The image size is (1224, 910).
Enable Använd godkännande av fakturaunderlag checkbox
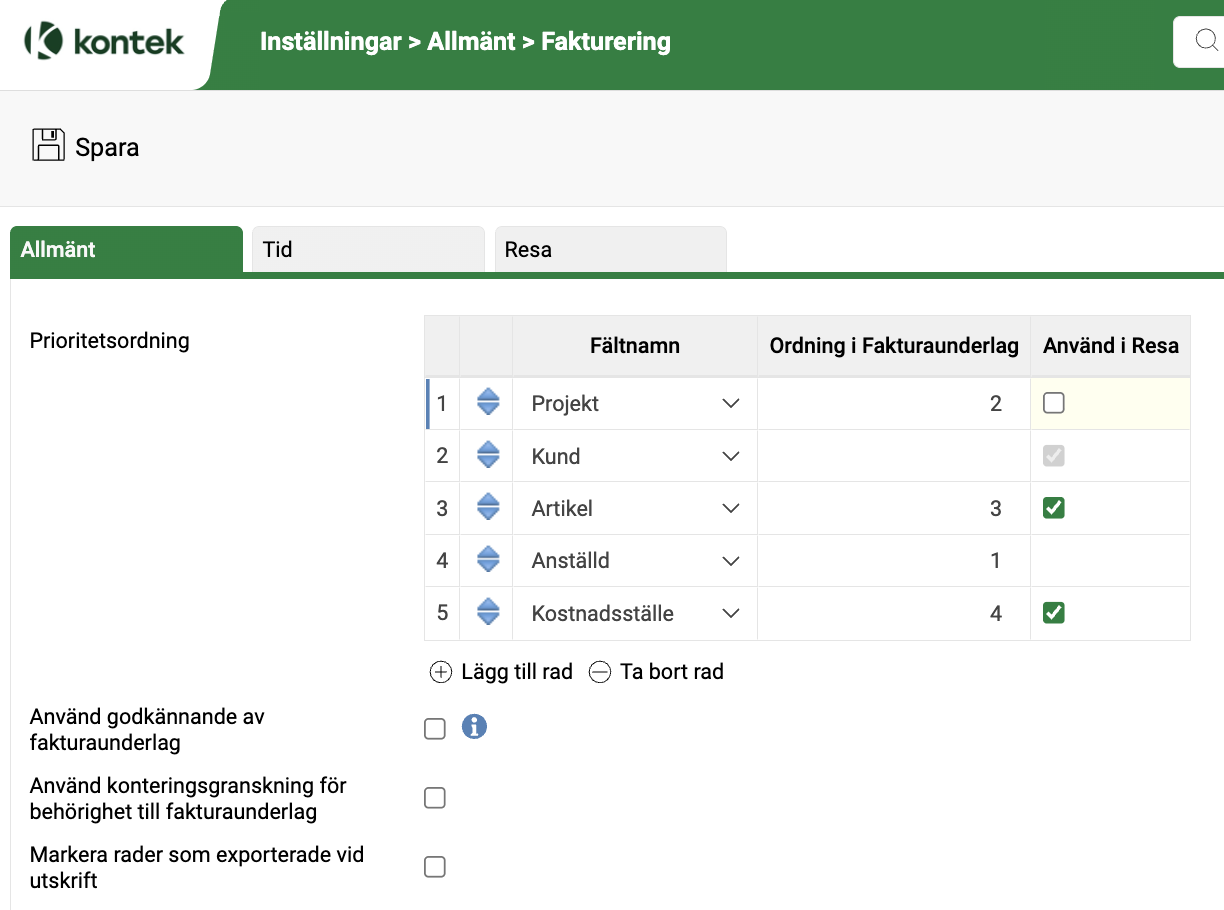pos(435,729)
